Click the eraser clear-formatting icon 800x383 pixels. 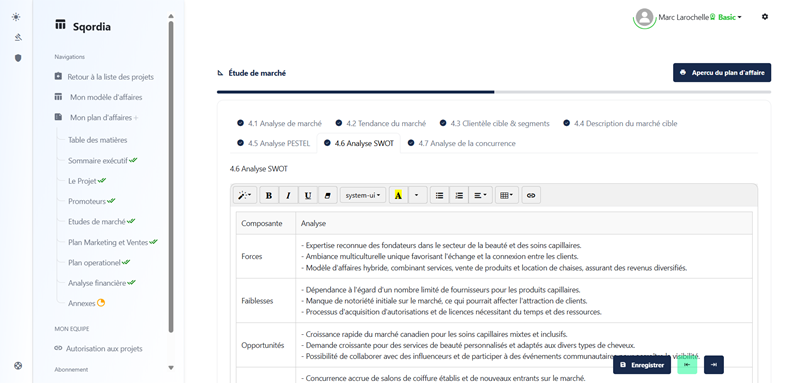pyautogui.click(x=327, y=195)
